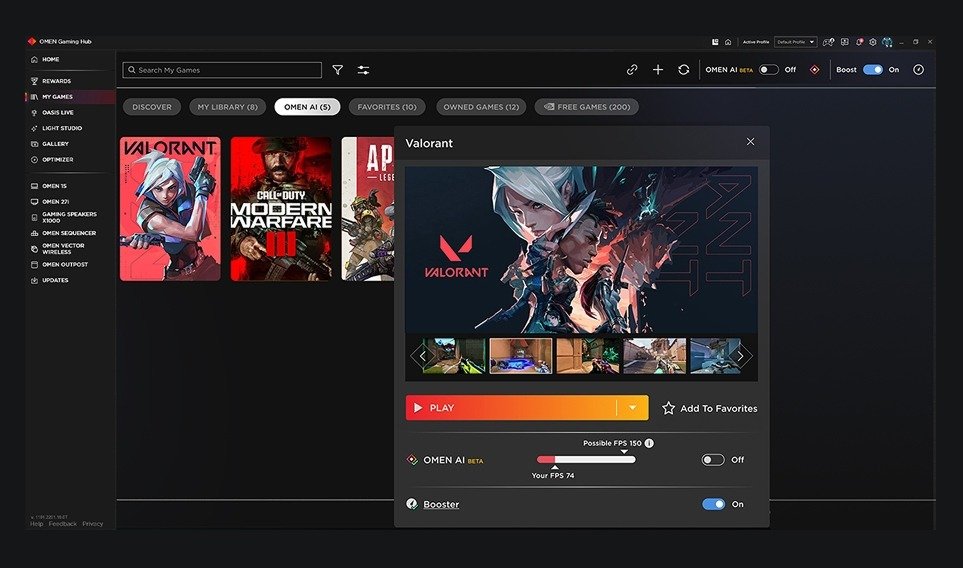Viewport: 963px width, 568px height.
Task: Click the user avatar icon in title bar
Action: (x=887, y=42)
